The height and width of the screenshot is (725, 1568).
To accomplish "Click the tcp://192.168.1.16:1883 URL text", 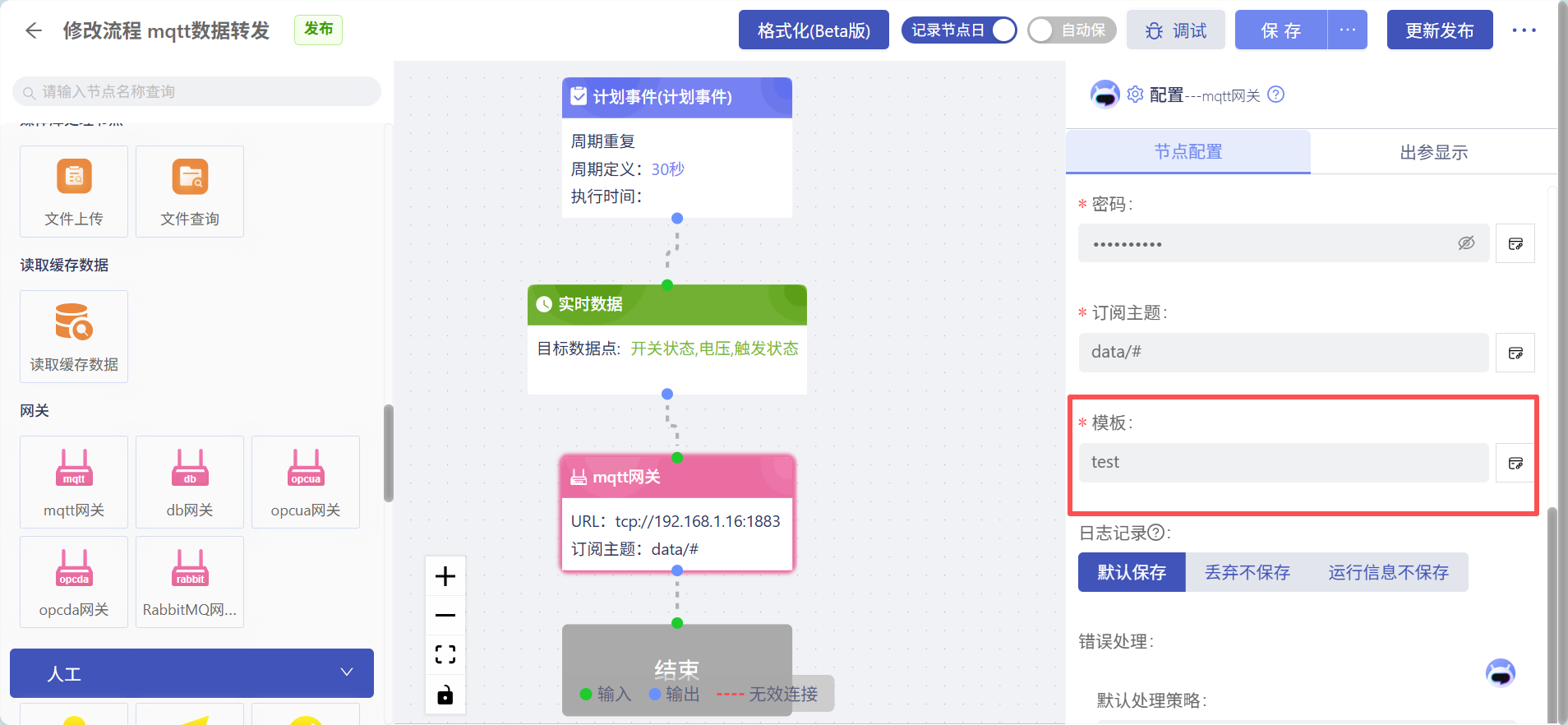I will 698,521.
